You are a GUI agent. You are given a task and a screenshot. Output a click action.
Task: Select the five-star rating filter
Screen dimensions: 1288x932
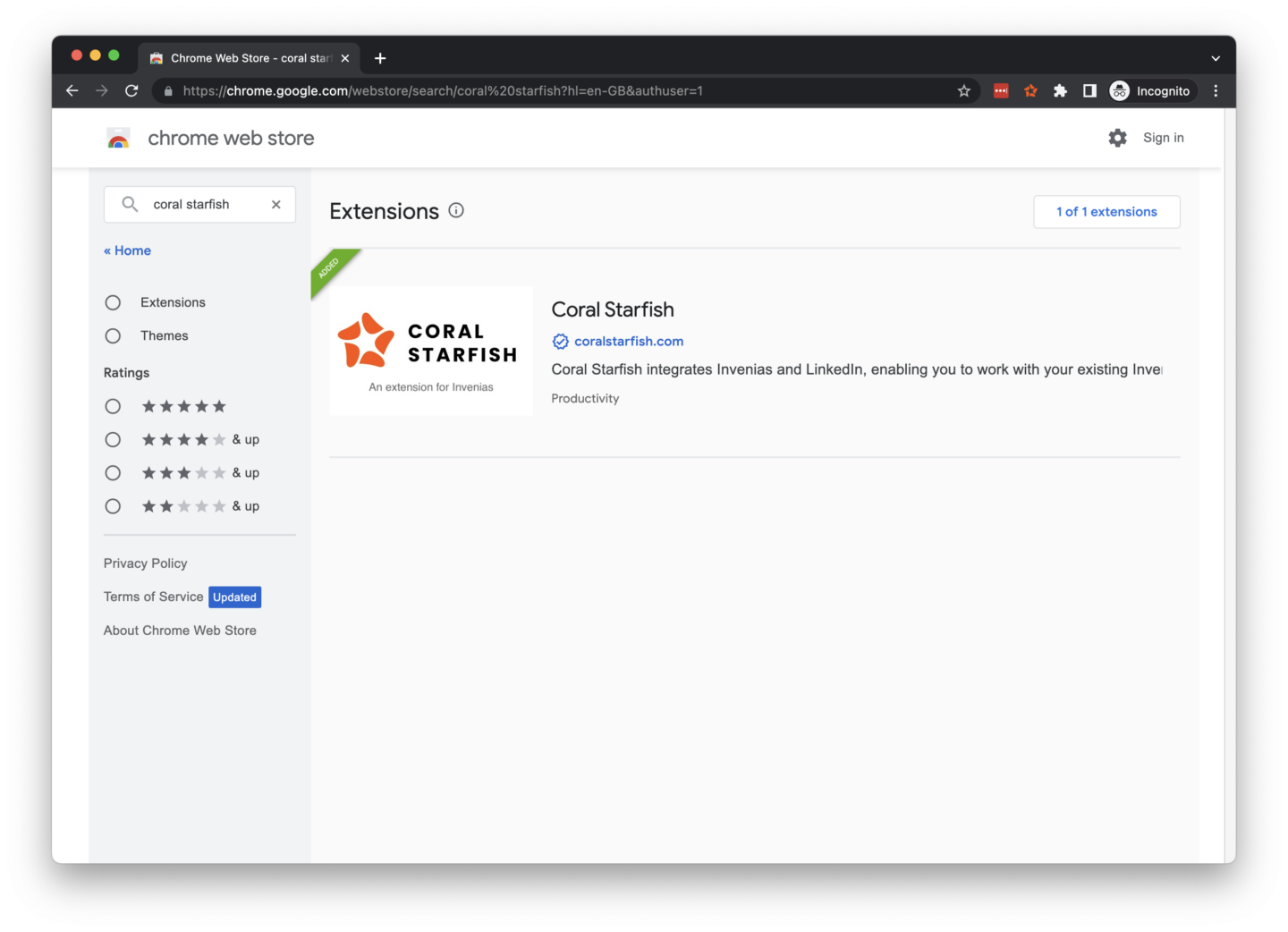[x=113, y=406]
